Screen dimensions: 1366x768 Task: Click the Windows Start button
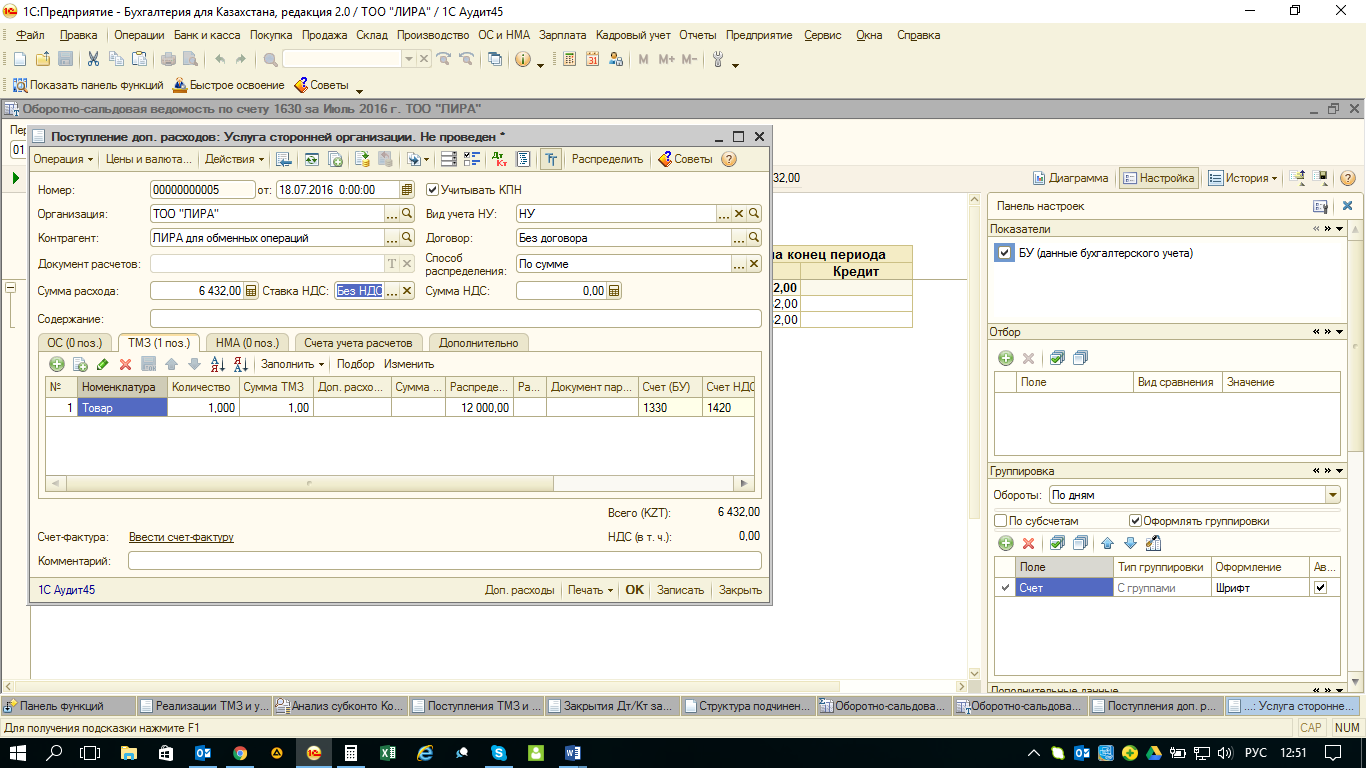point(19,752)
